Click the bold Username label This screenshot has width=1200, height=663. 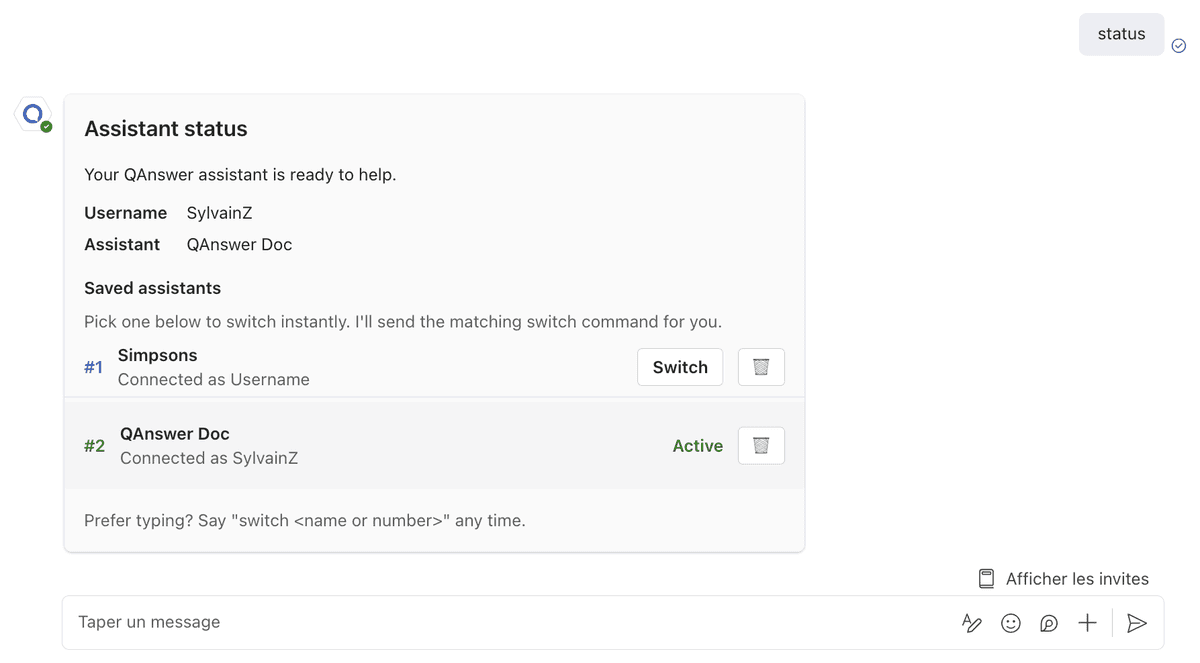click(x=125, y=213)
